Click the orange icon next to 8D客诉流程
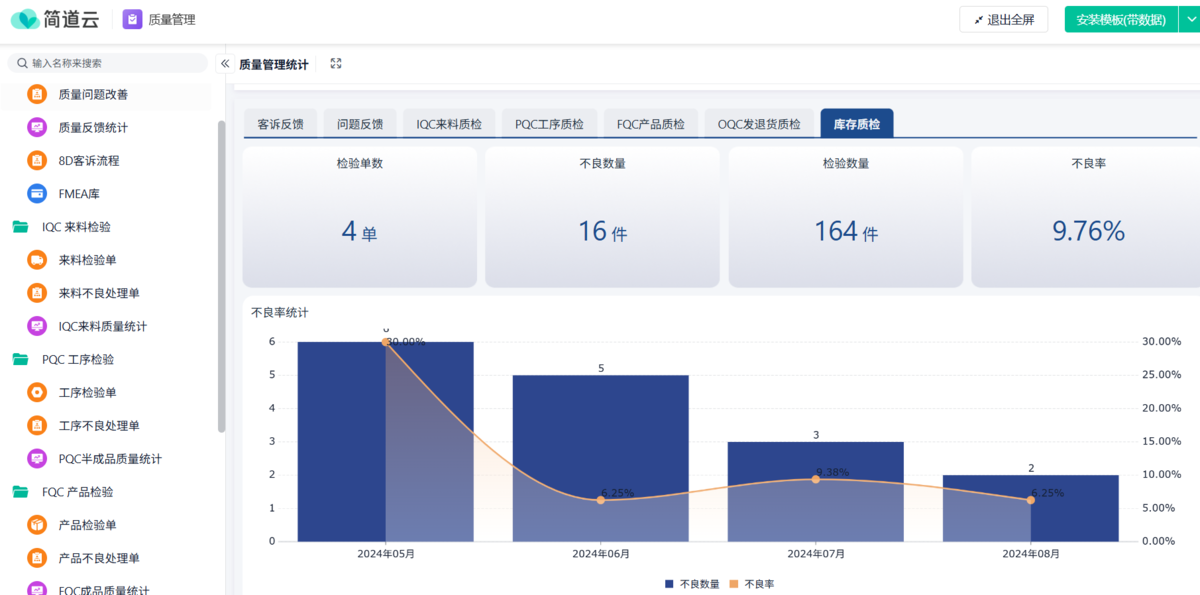The image size is (1200, 595). tap(37, 160)
